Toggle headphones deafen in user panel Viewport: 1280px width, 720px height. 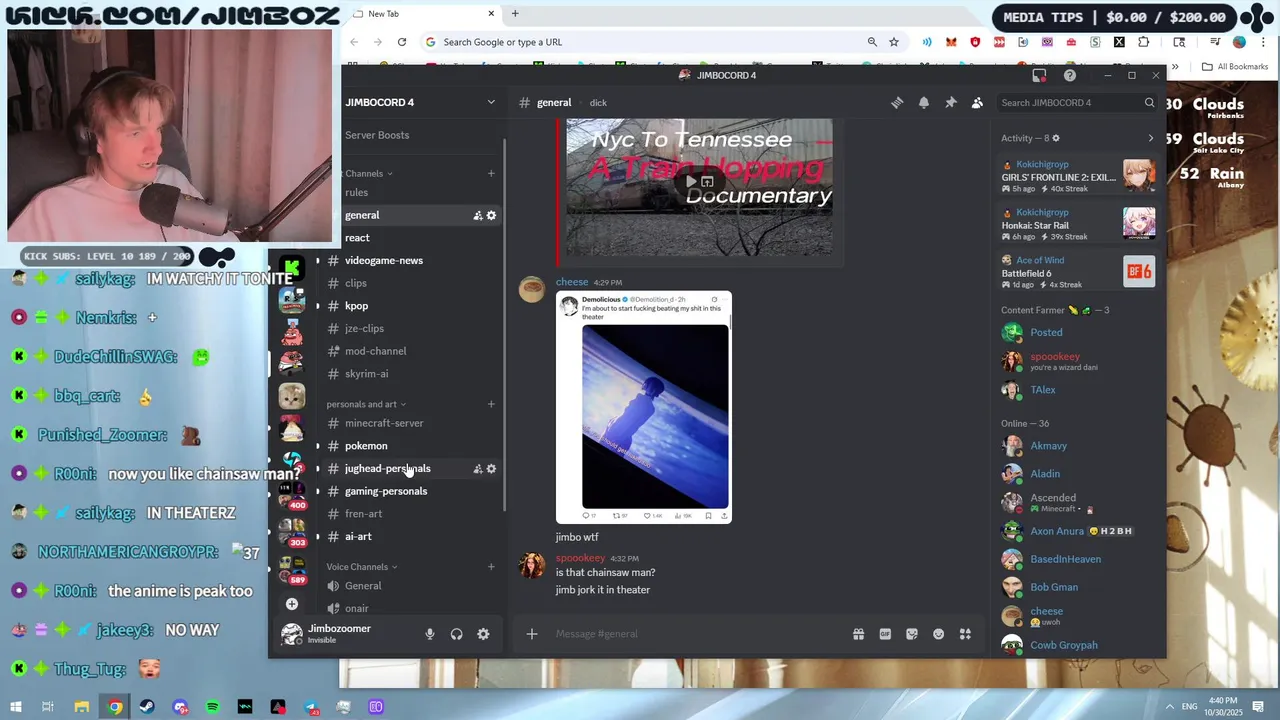coord(457,634)
